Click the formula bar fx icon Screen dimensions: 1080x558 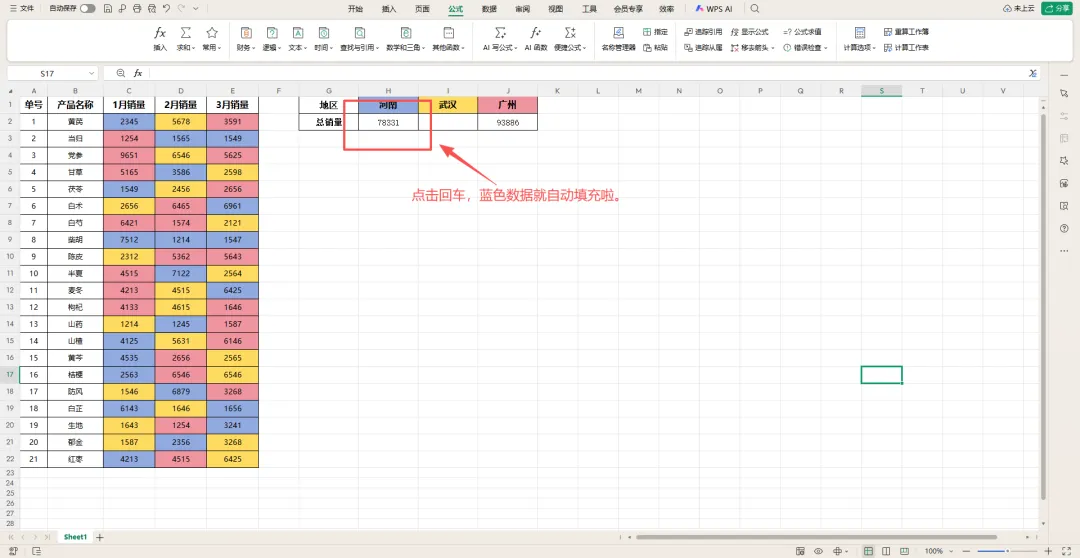click(138, 73)
